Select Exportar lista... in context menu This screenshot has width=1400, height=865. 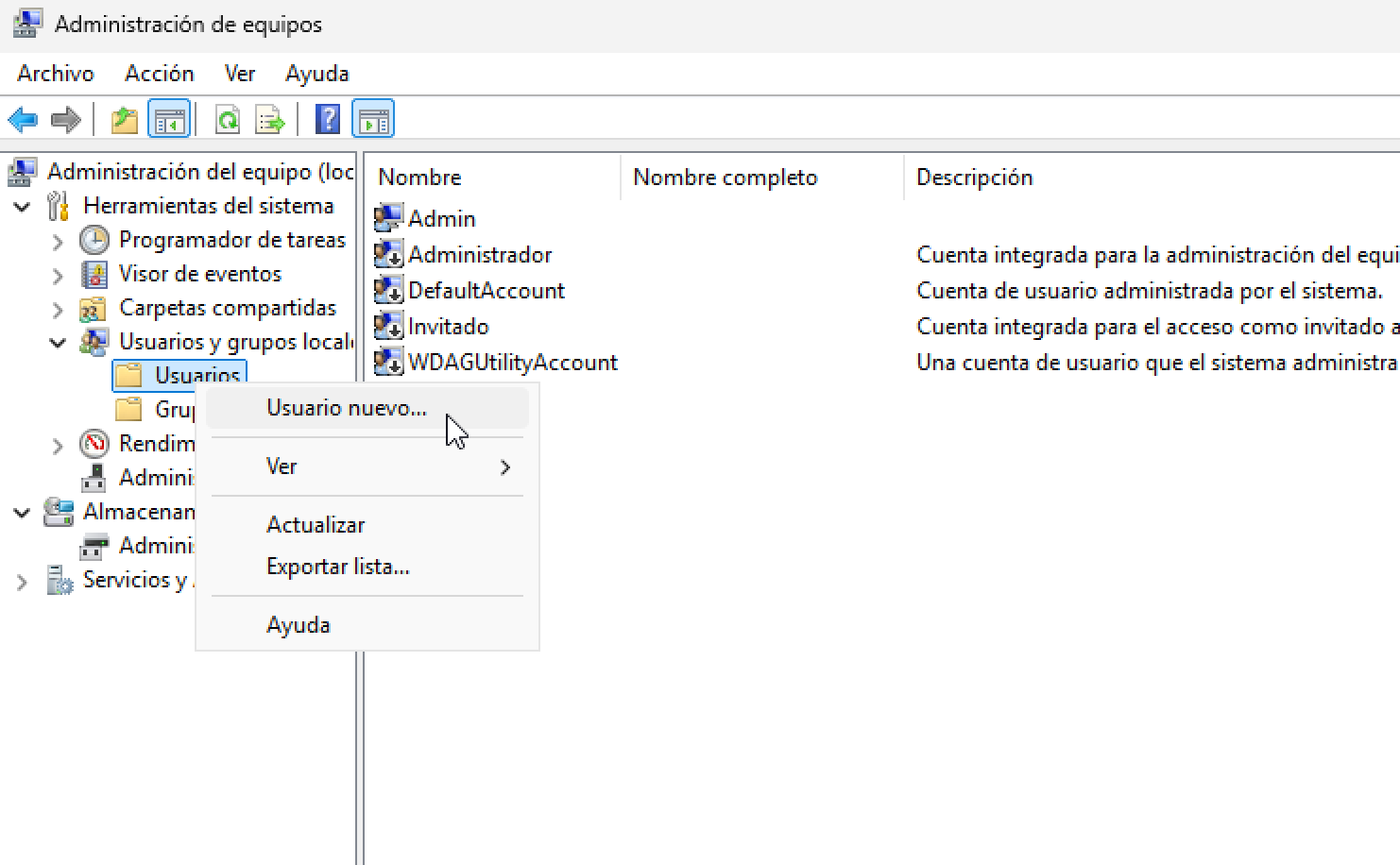[x=367, y=567]
